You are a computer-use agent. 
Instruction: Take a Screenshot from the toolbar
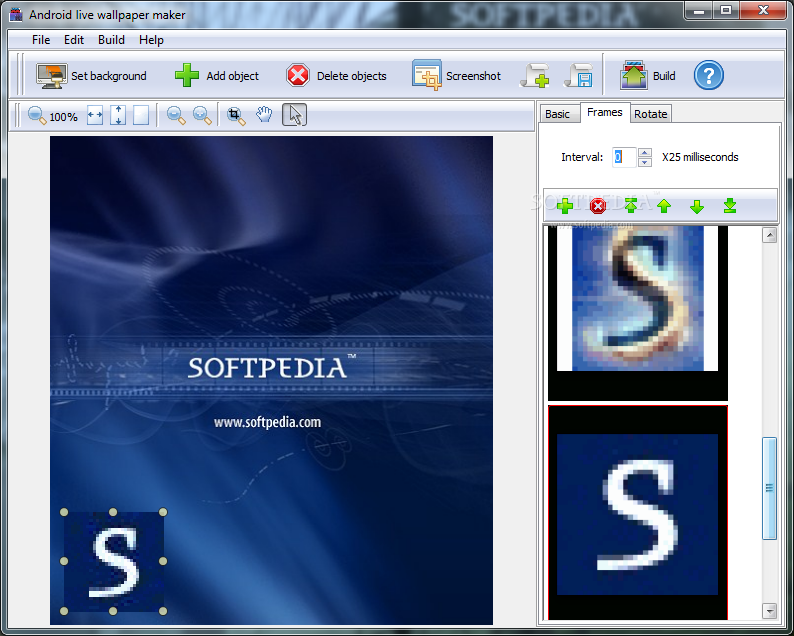click(x=456, y=76)
